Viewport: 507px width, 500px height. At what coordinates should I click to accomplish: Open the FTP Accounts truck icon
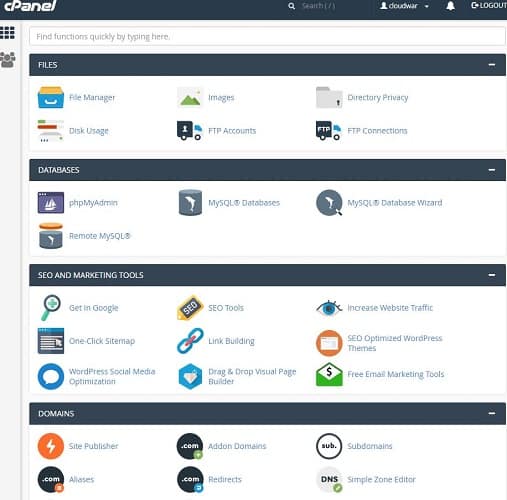tap(189, 131)
